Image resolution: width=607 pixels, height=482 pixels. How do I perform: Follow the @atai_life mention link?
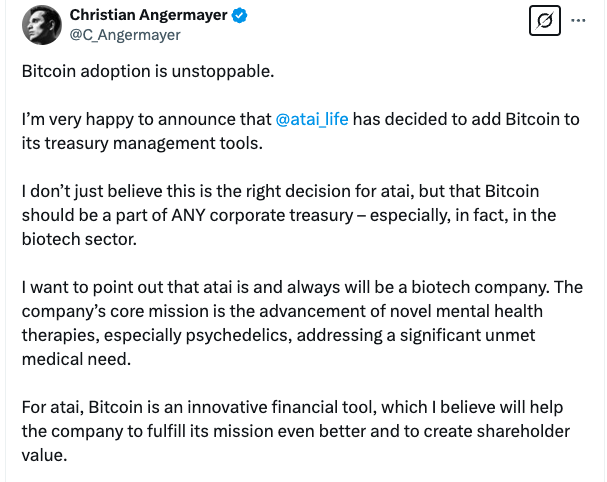pos(311,119)
